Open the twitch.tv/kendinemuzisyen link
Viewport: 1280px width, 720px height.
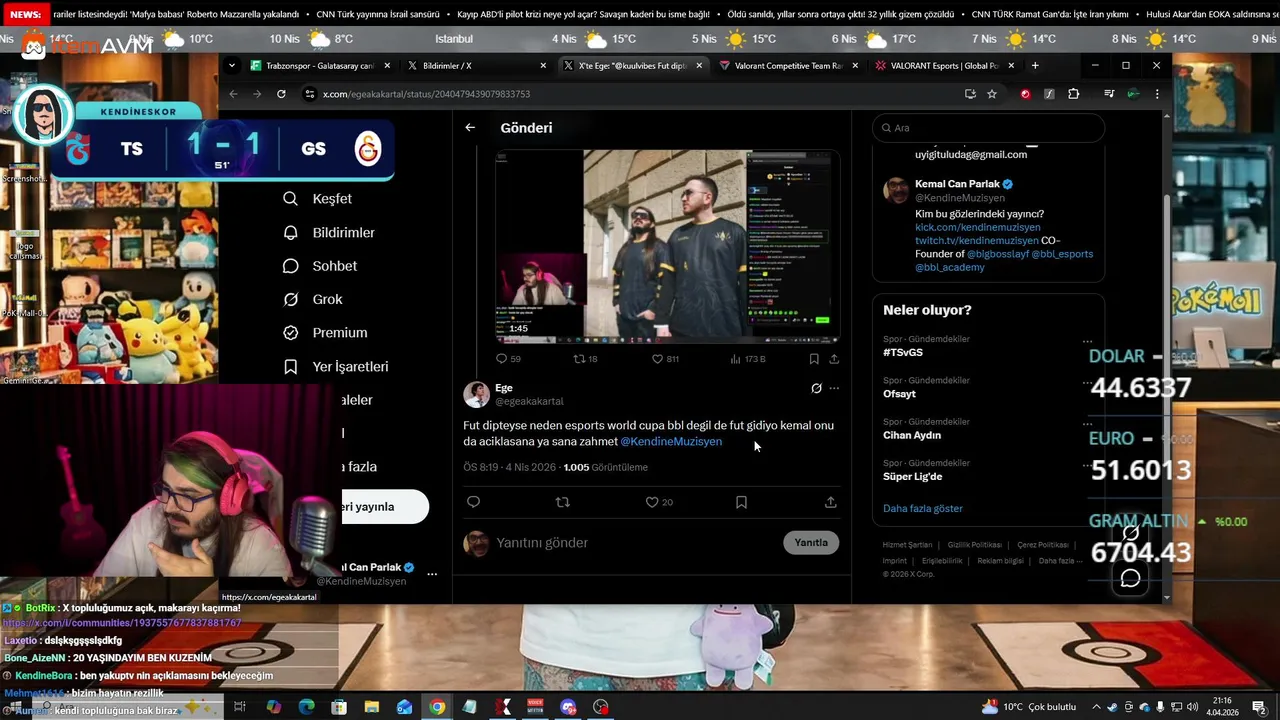976,241
